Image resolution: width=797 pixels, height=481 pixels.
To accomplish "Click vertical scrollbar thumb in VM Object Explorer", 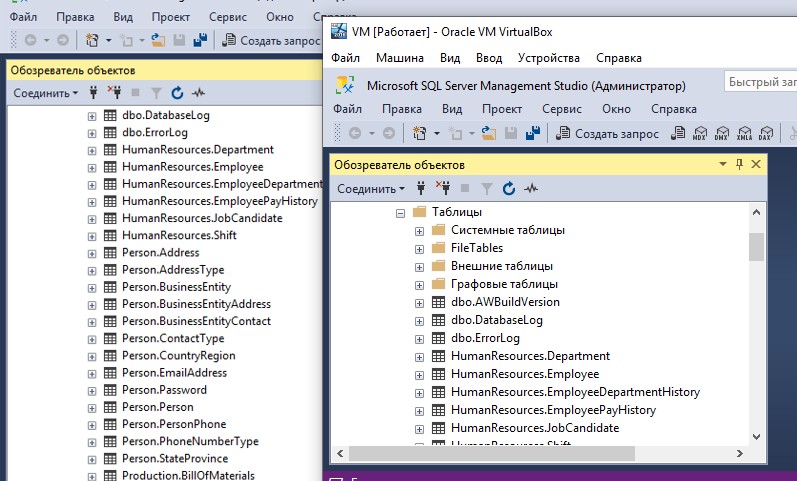I will (x=756, y=247).
